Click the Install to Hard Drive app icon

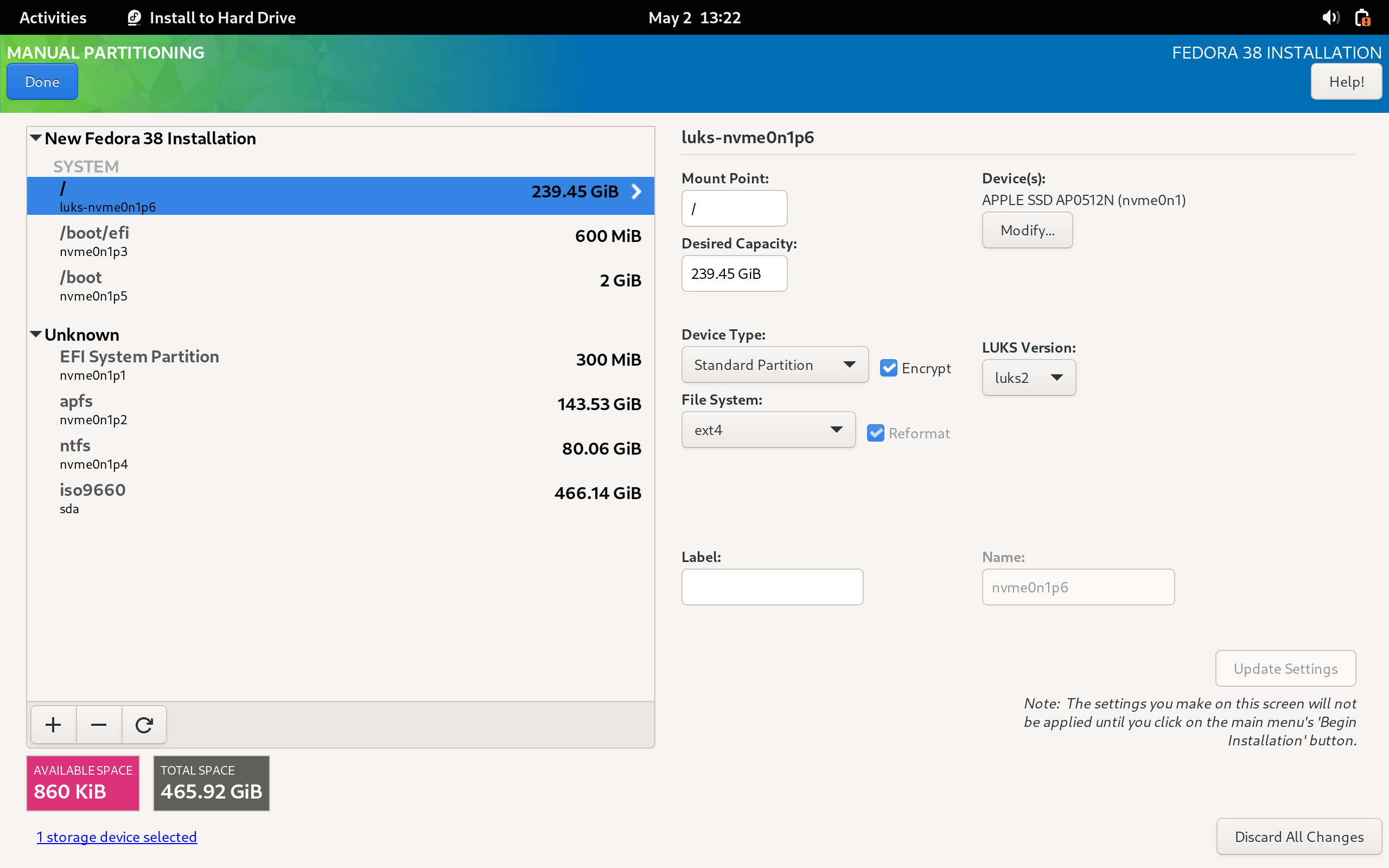pyautogui.click(x=135, y=17)
